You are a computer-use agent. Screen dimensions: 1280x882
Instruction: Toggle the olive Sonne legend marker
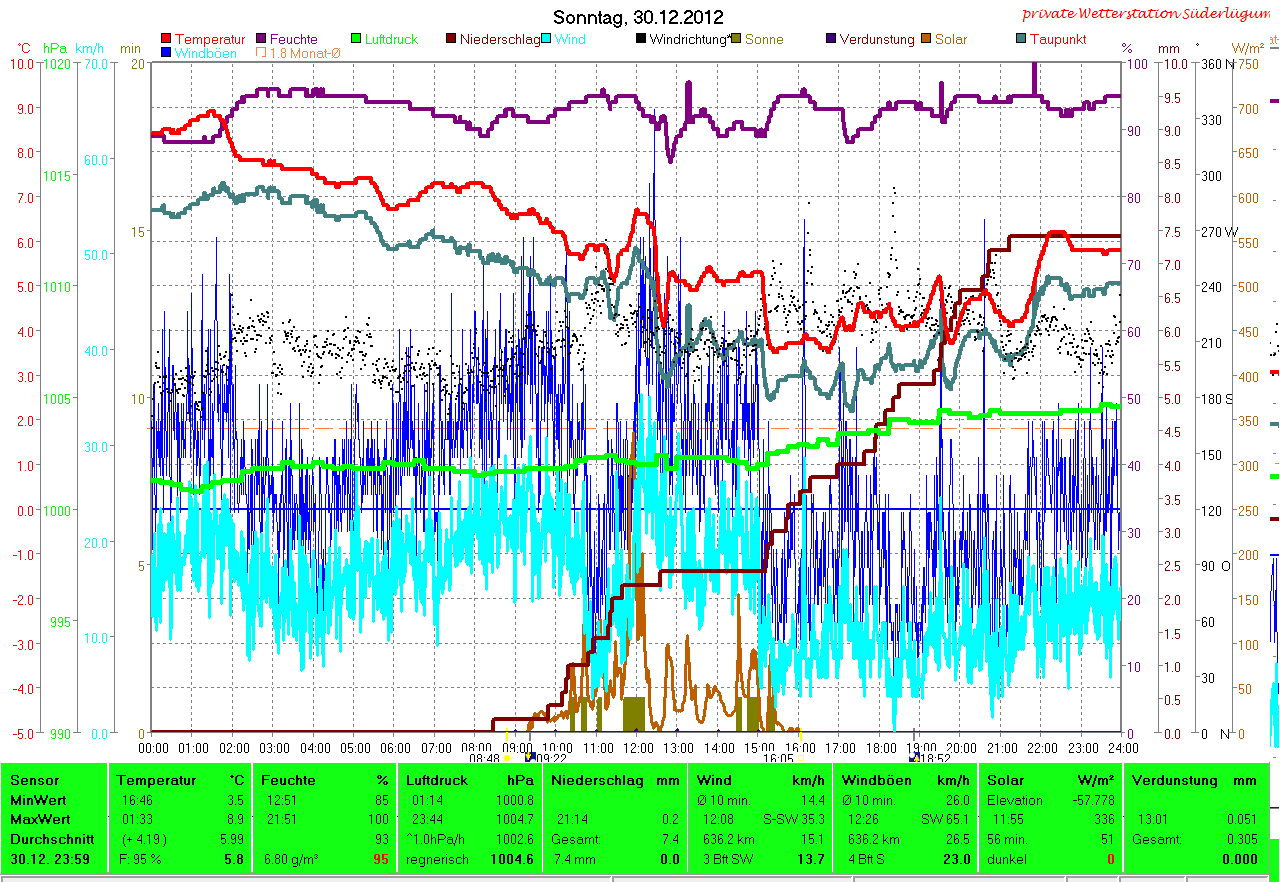(x=737, y=39)
